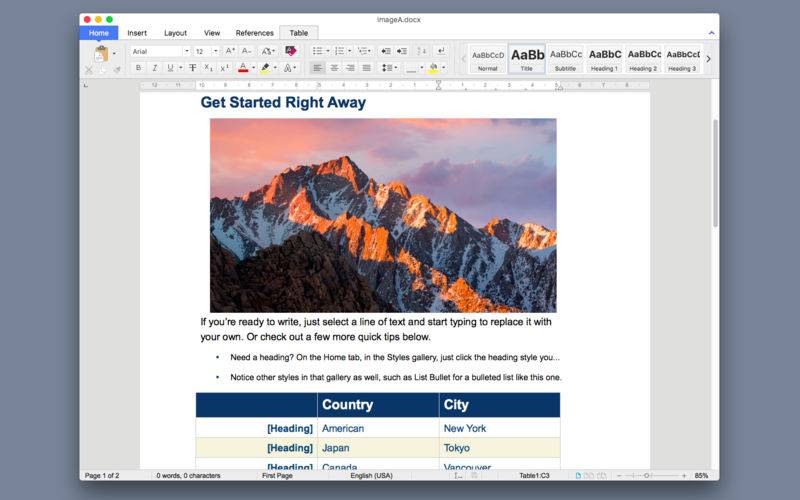The width and height of the screenshot is (800, 500).
Task: Show next styles in the gallery
Action: tap(708, 59)
